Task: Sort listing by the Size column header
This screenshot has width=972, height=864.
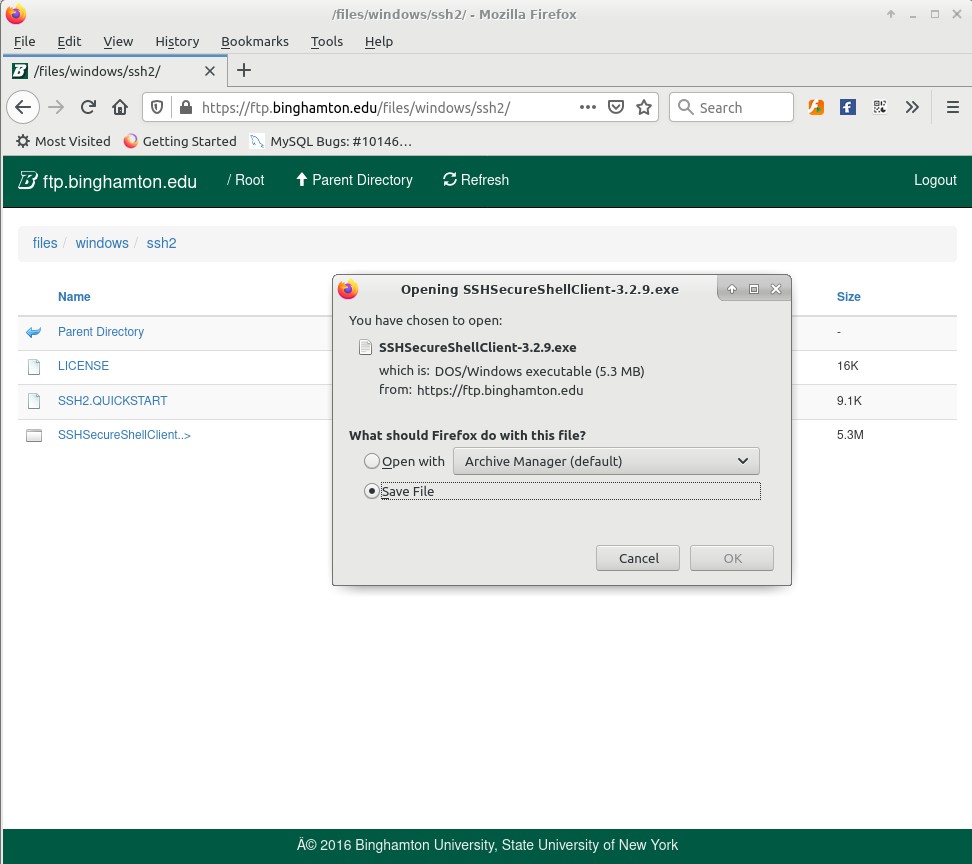Action: (x=848, y=297)
